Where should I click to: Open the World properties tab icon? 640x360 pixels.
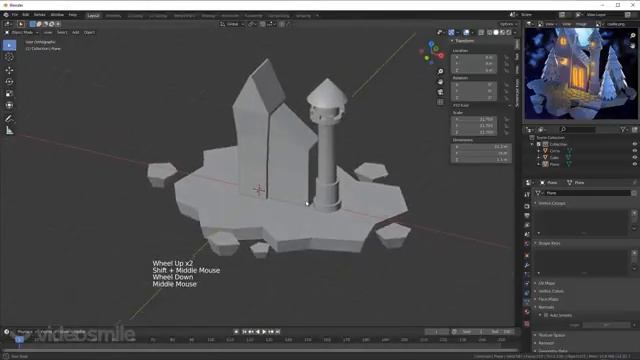point(527,244)
